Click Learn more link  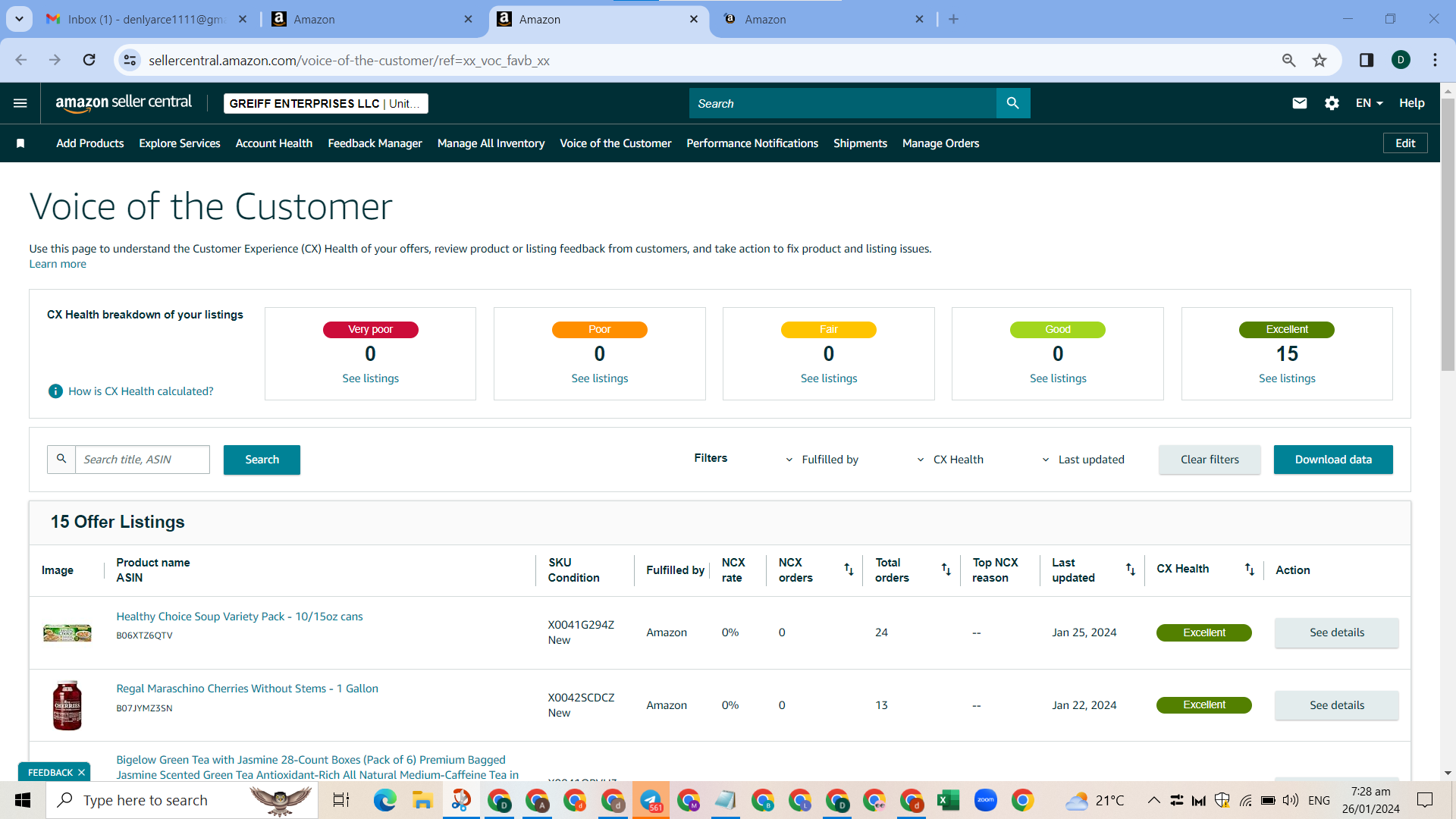58,264
